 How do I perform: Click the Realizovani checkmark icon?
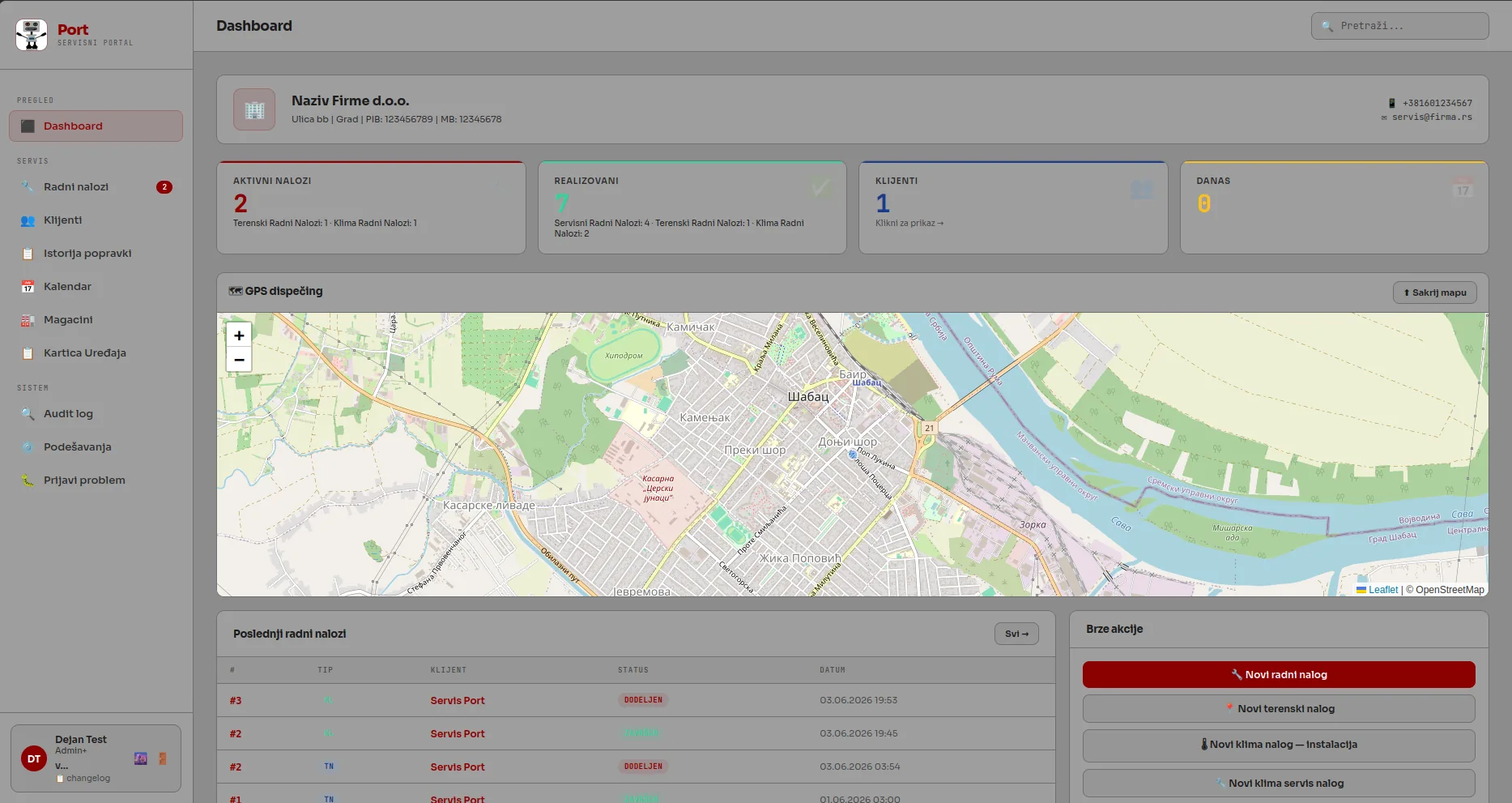coord(820,188)
